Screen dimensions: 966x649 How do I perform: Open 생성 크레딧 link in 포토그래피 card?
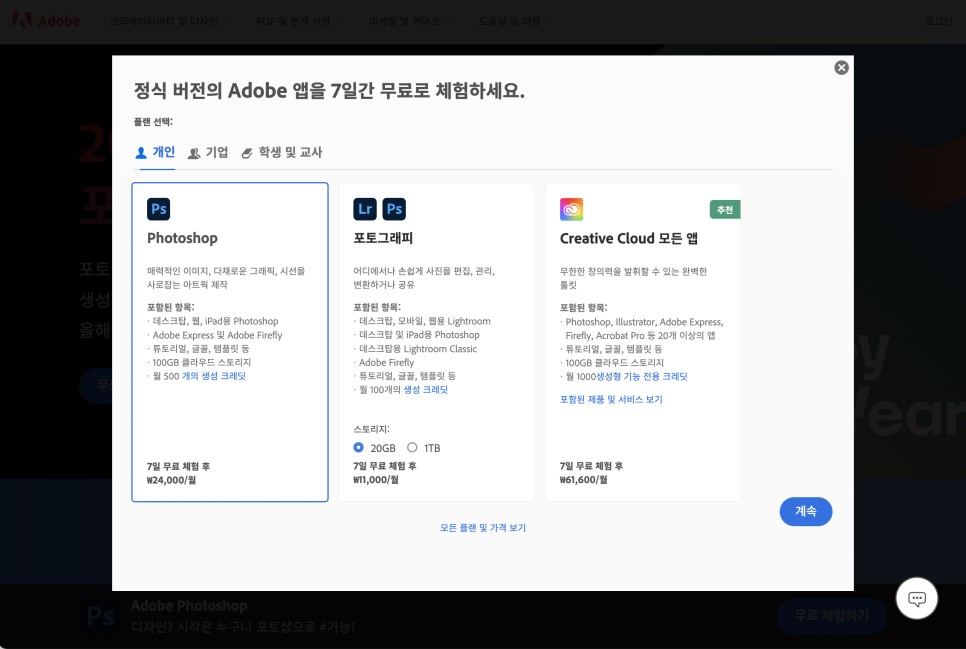click(426, 390)
